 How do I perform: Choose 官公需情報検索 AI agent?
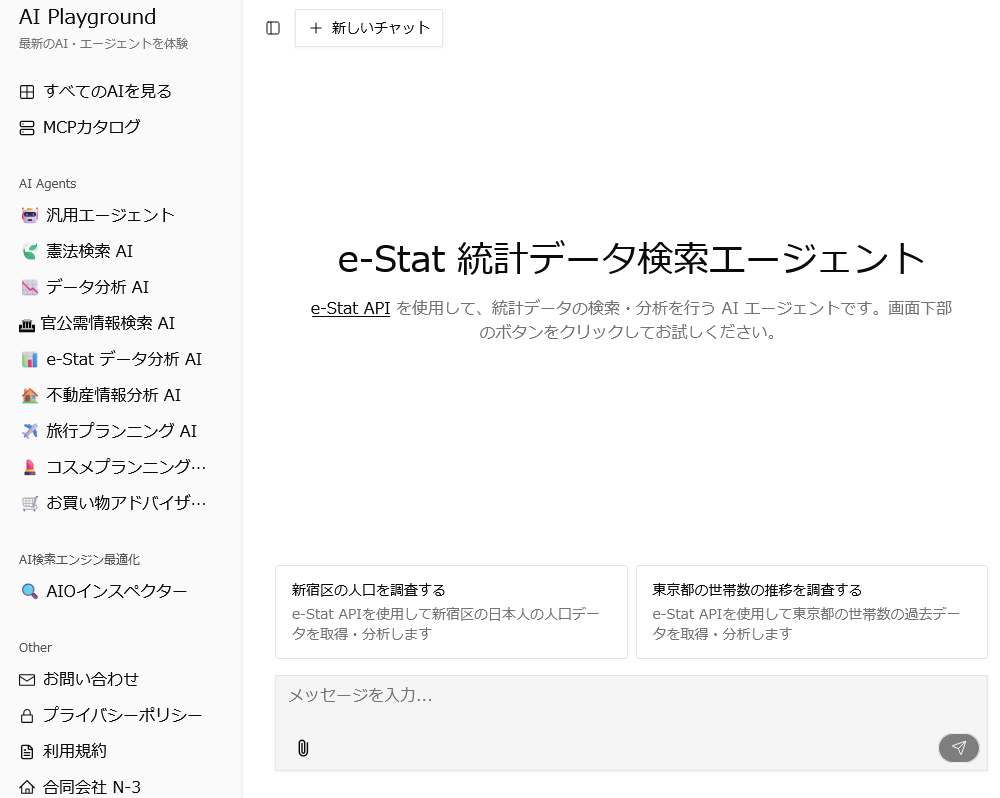[107, 323]
